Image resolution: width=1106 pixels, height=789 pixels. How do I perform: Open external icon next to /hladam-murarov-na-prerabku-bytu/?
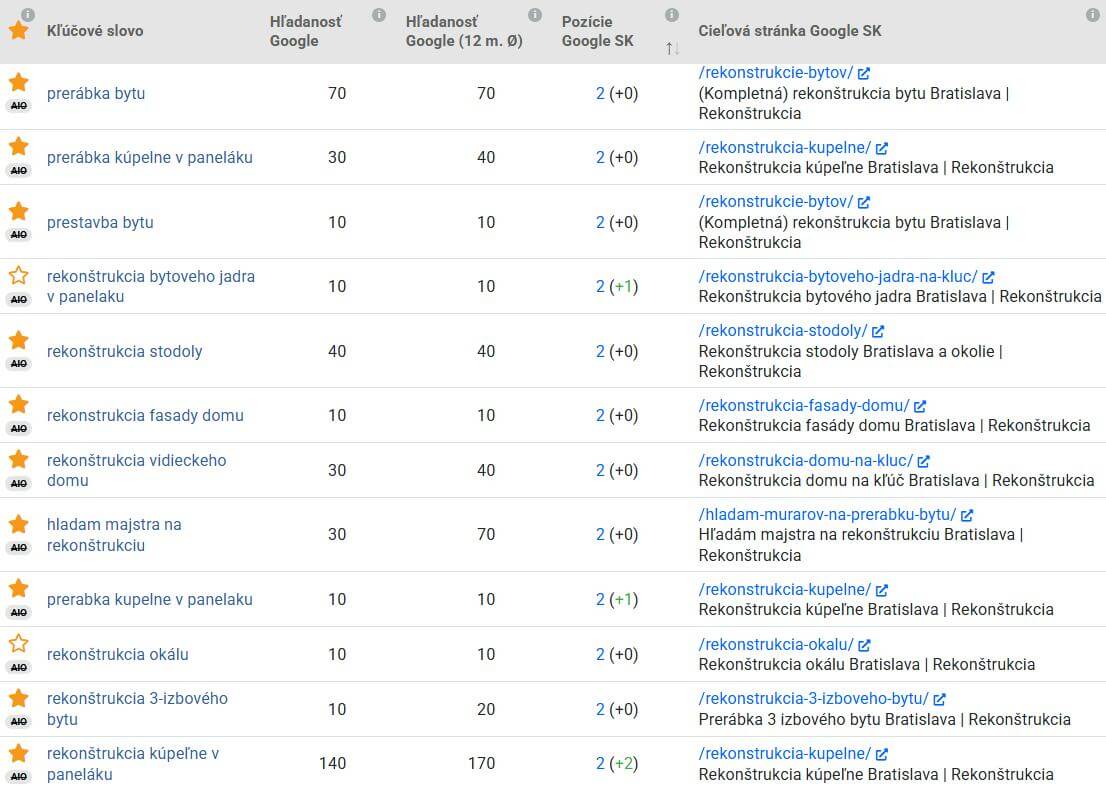pyautogui.click(x=967, y=515)
